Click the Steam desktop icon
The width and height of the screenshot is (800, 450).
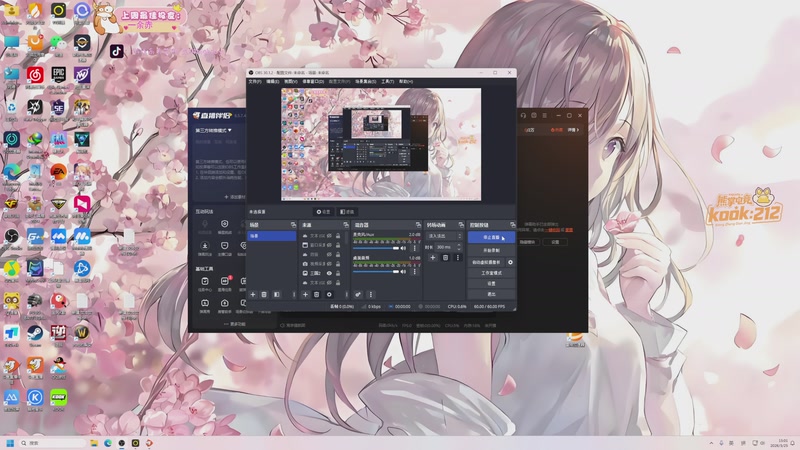click(35, 336)
